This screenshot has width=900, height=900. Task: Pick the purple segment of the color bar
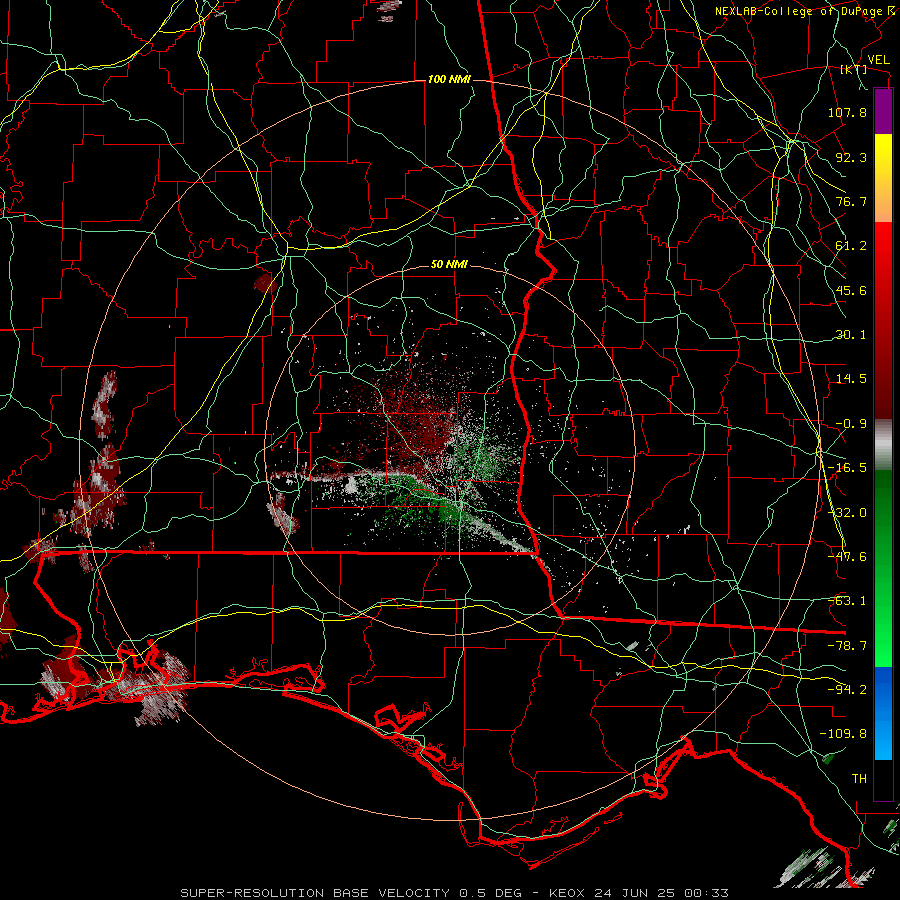tap(883, 112)
